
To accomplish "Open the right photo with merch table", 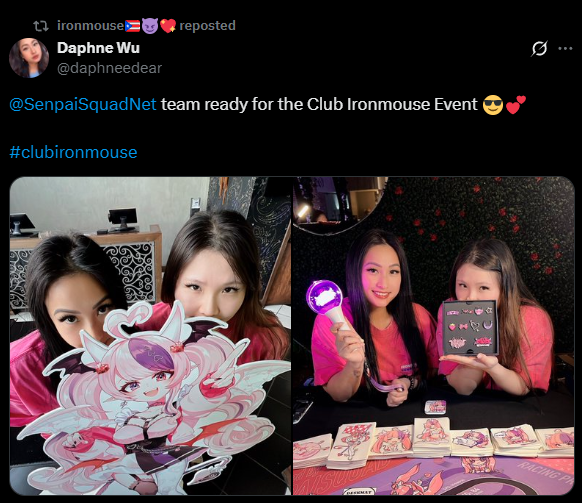I will 434,336.
